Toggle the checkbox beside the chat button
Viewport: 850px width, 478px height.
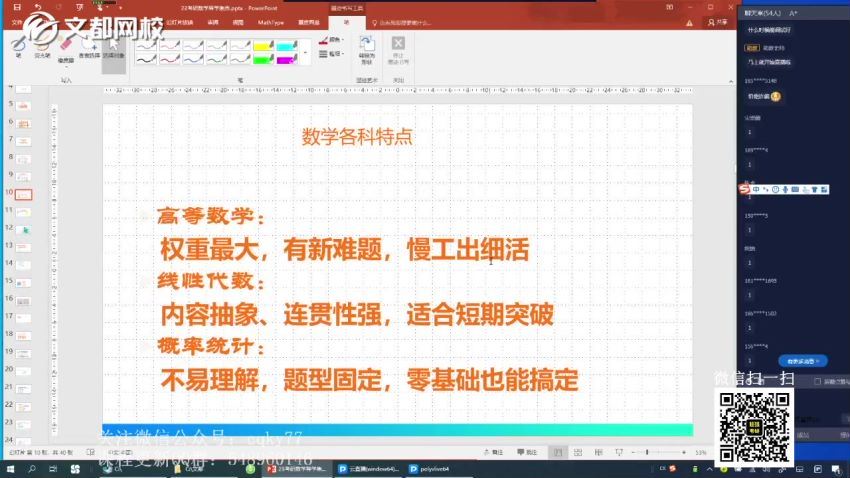(x=816, y=381)
